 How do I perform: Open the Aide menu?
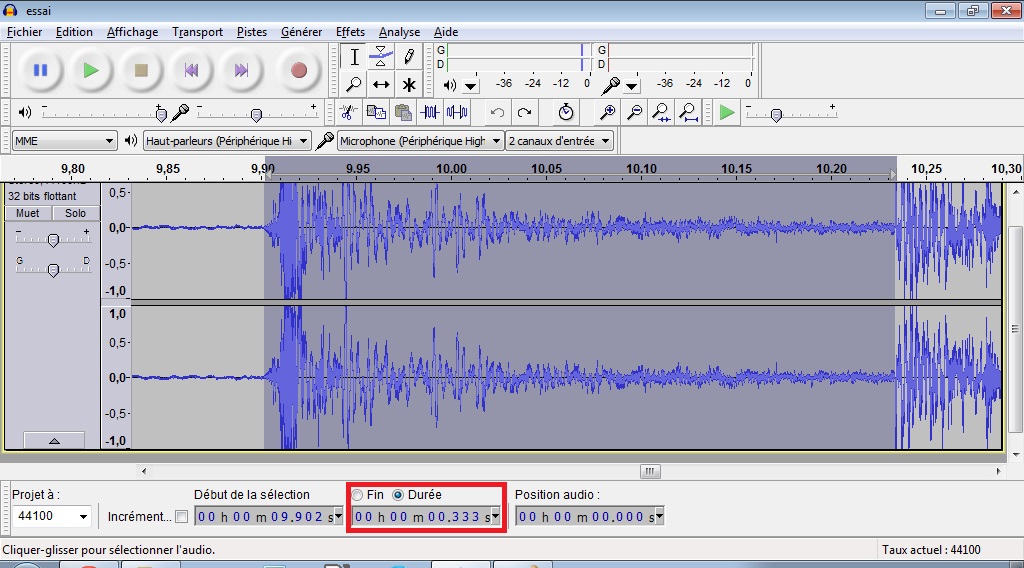pos(446,32)
